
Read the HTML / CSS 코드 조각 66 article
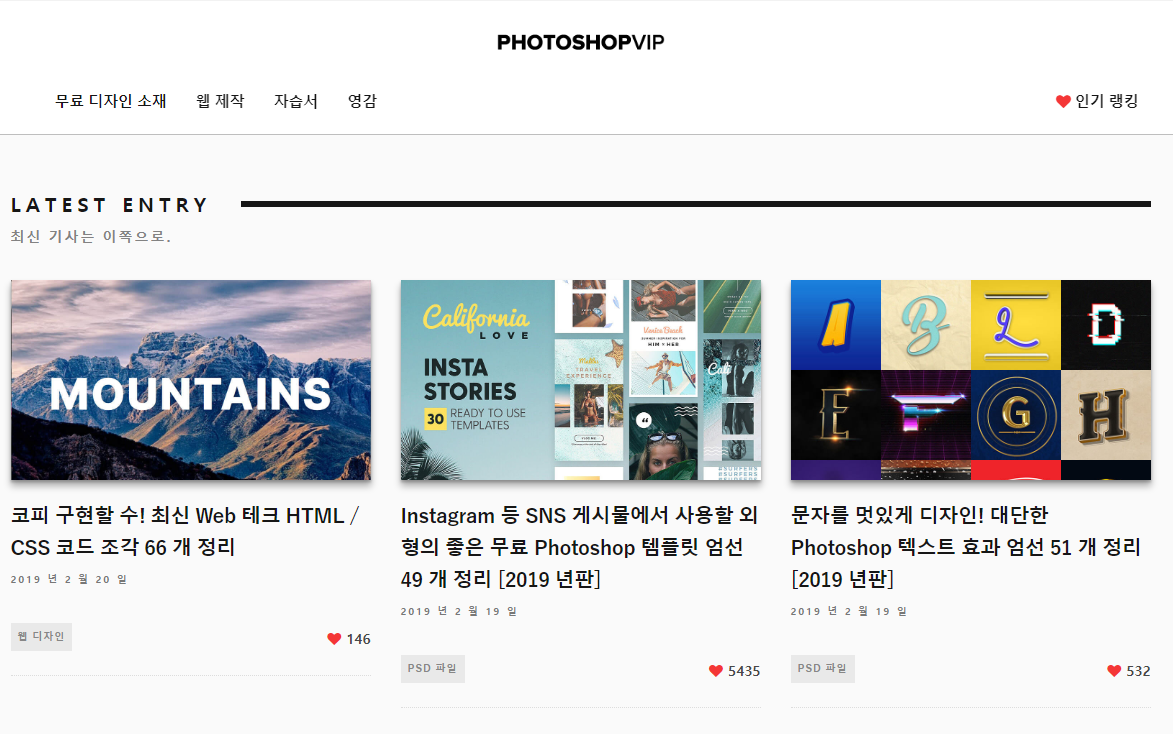coord(186,531)
